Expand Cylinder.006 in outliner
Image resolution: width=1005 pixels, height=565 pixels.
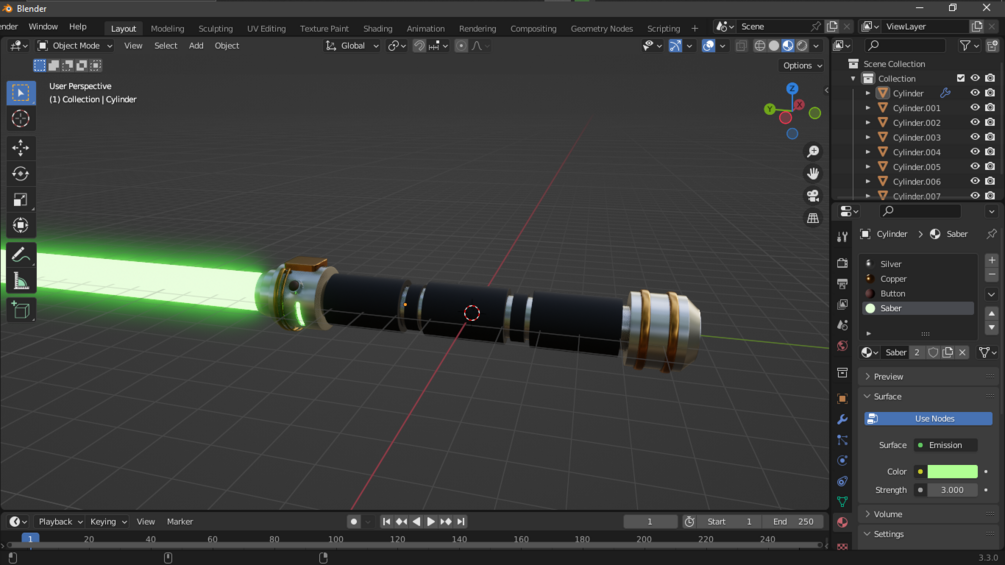[x=868, y=181]
